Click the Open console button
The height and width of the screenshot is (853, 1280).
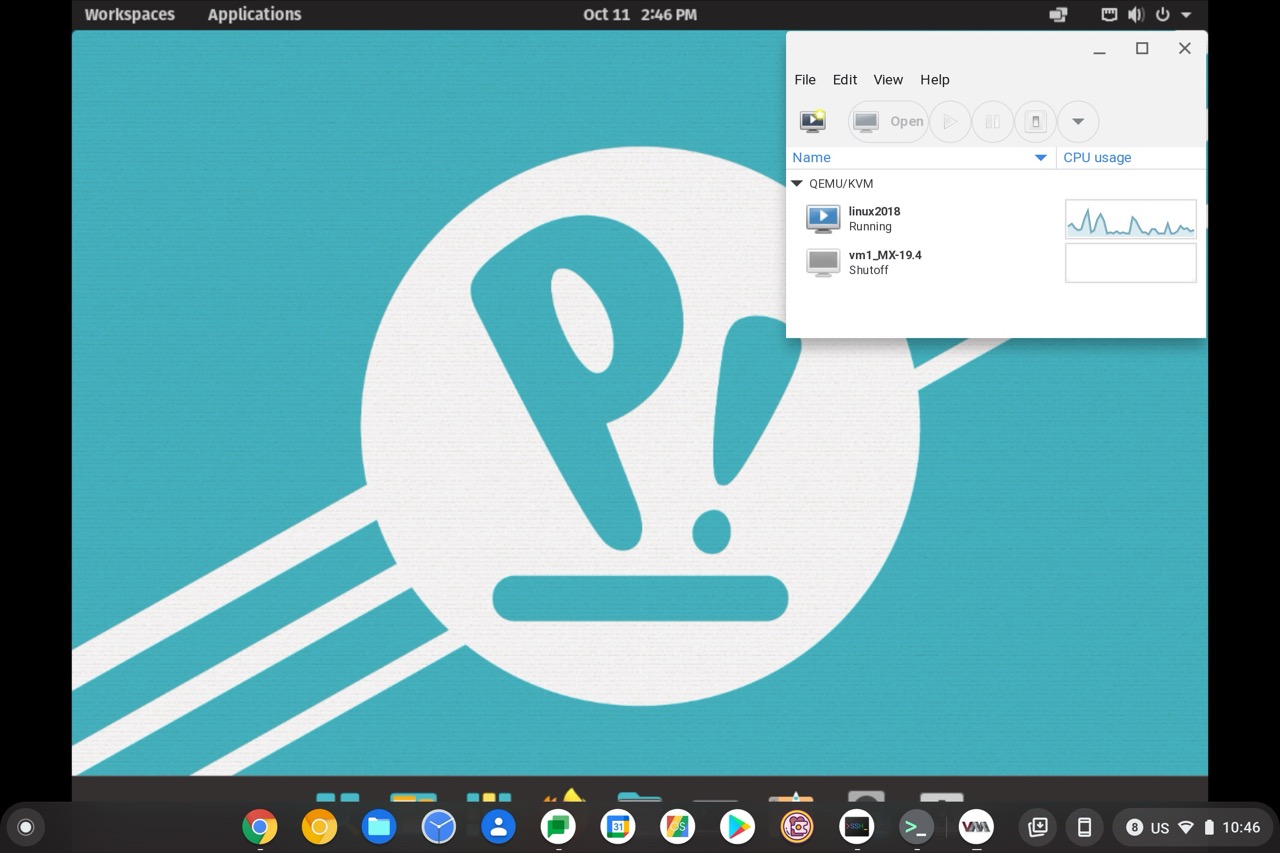[888, 121]
